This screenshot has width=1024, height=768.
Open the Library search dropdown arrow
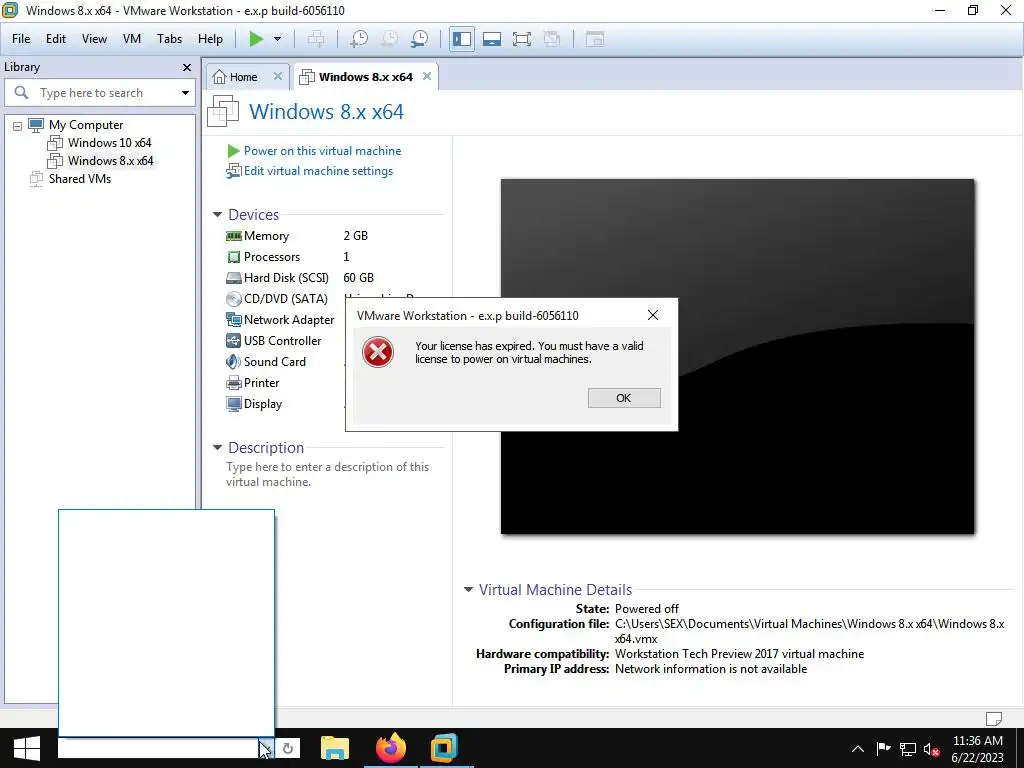[x=185, y=93]
